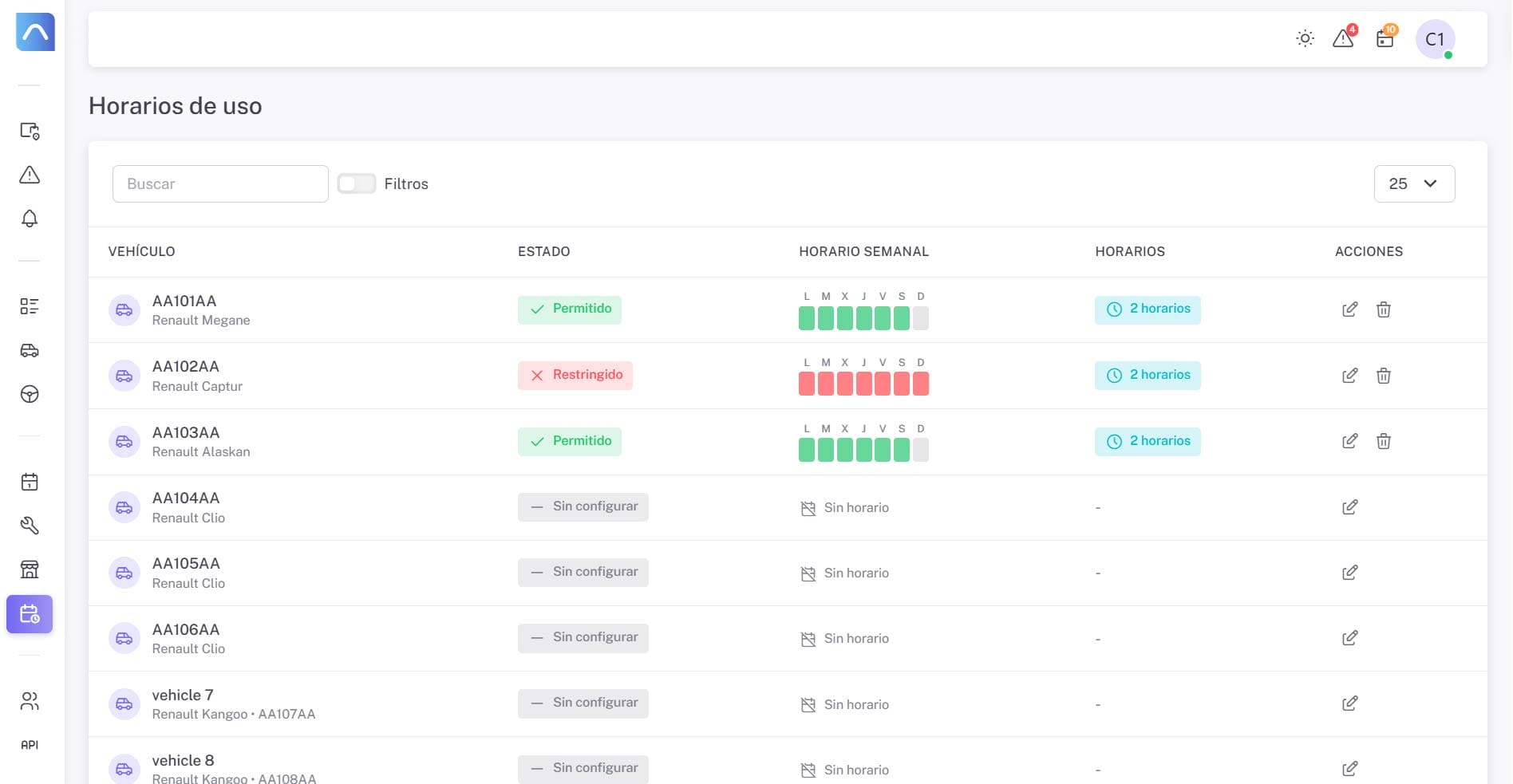Click the app logo in sidebar
The width and height of the screenshot is (1513, 784).
[x=35, y=32]
